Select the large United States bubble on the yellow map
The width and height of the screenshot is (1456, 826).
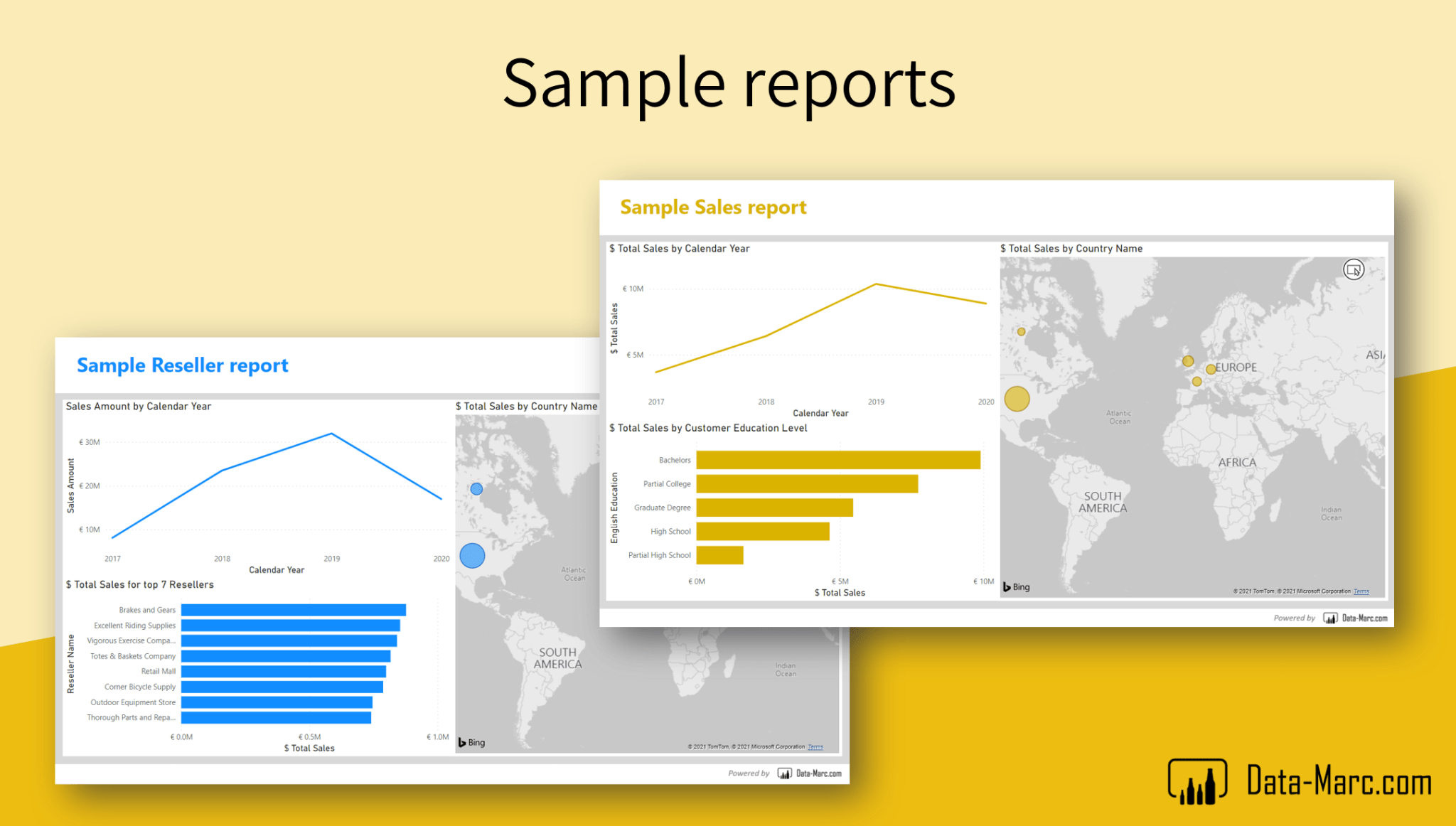click(x=1016, y=399)
